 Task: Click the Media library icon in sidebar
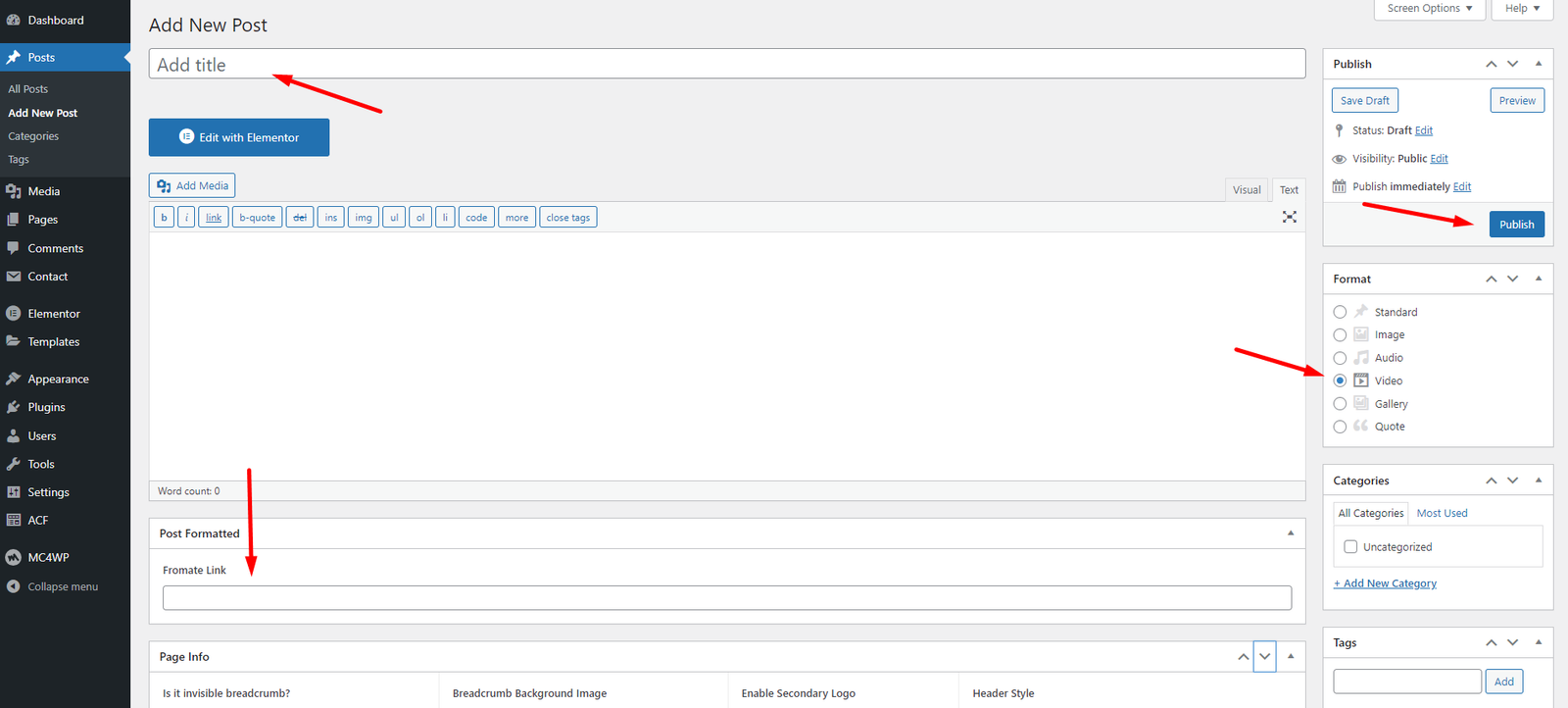[x=14, y=191]
